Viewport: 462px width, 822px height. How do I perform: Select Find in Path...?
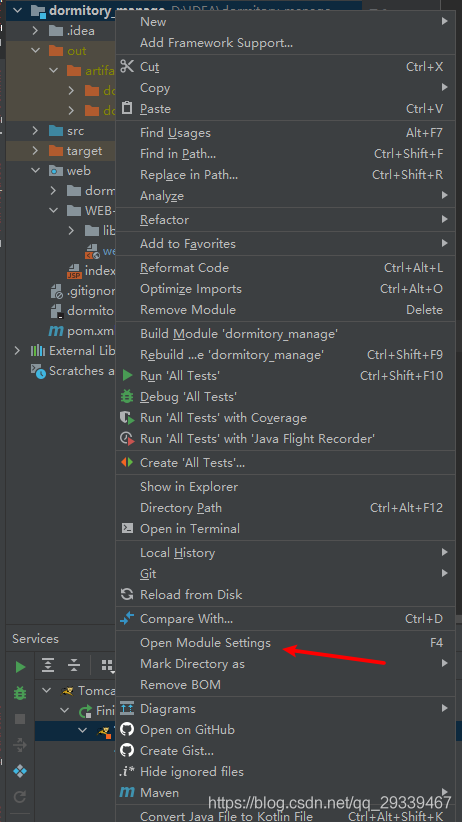285,154
